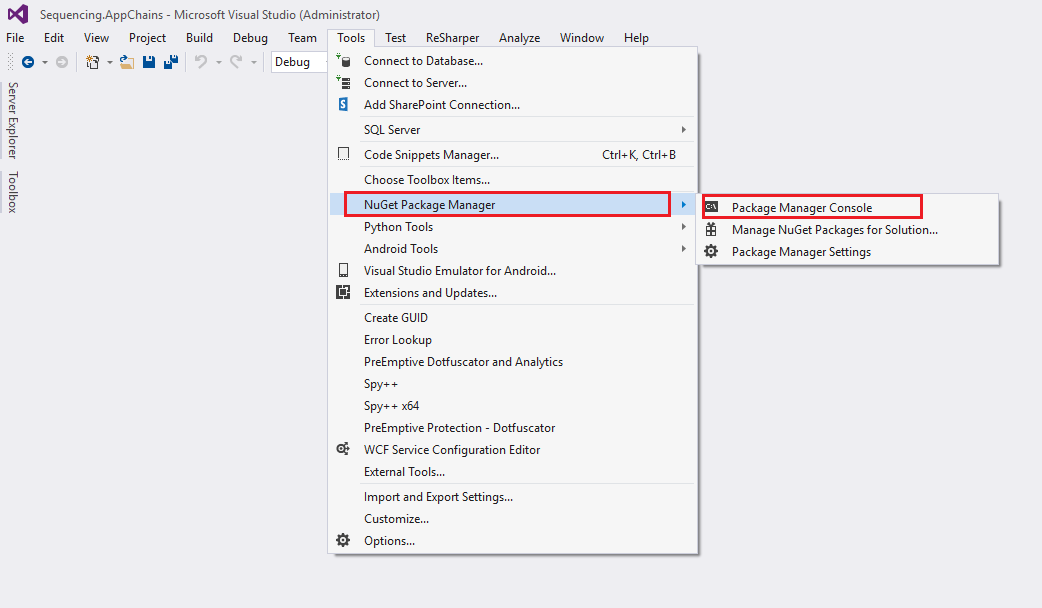Image resolution: width=1042 pixels, height=608 pixels.
Task: Select Connect to Database
Action: point(513,60)
